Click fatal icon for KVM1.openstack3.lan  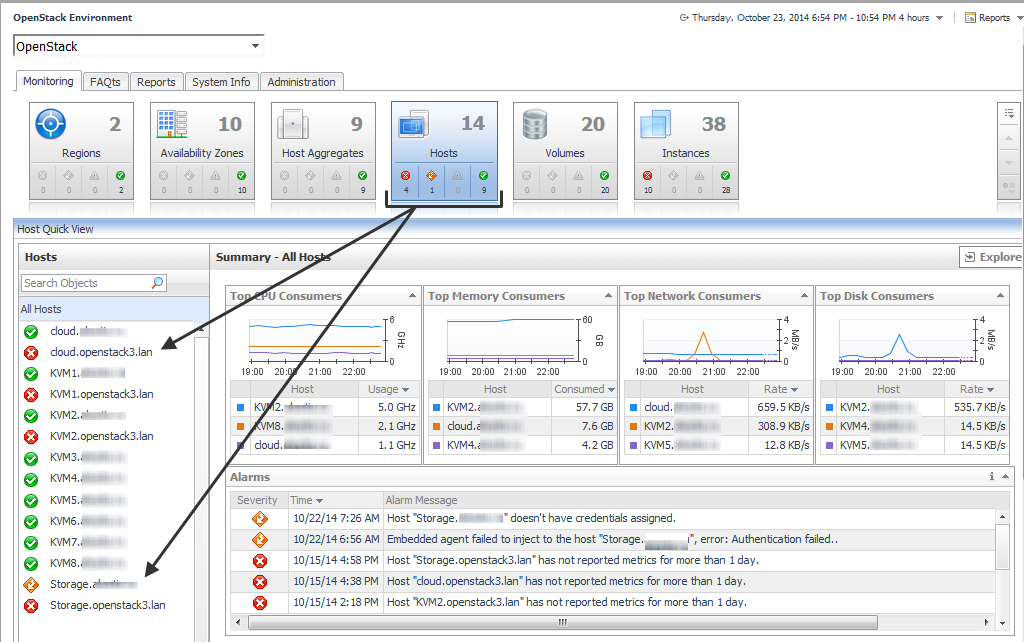tap(31, 394)
